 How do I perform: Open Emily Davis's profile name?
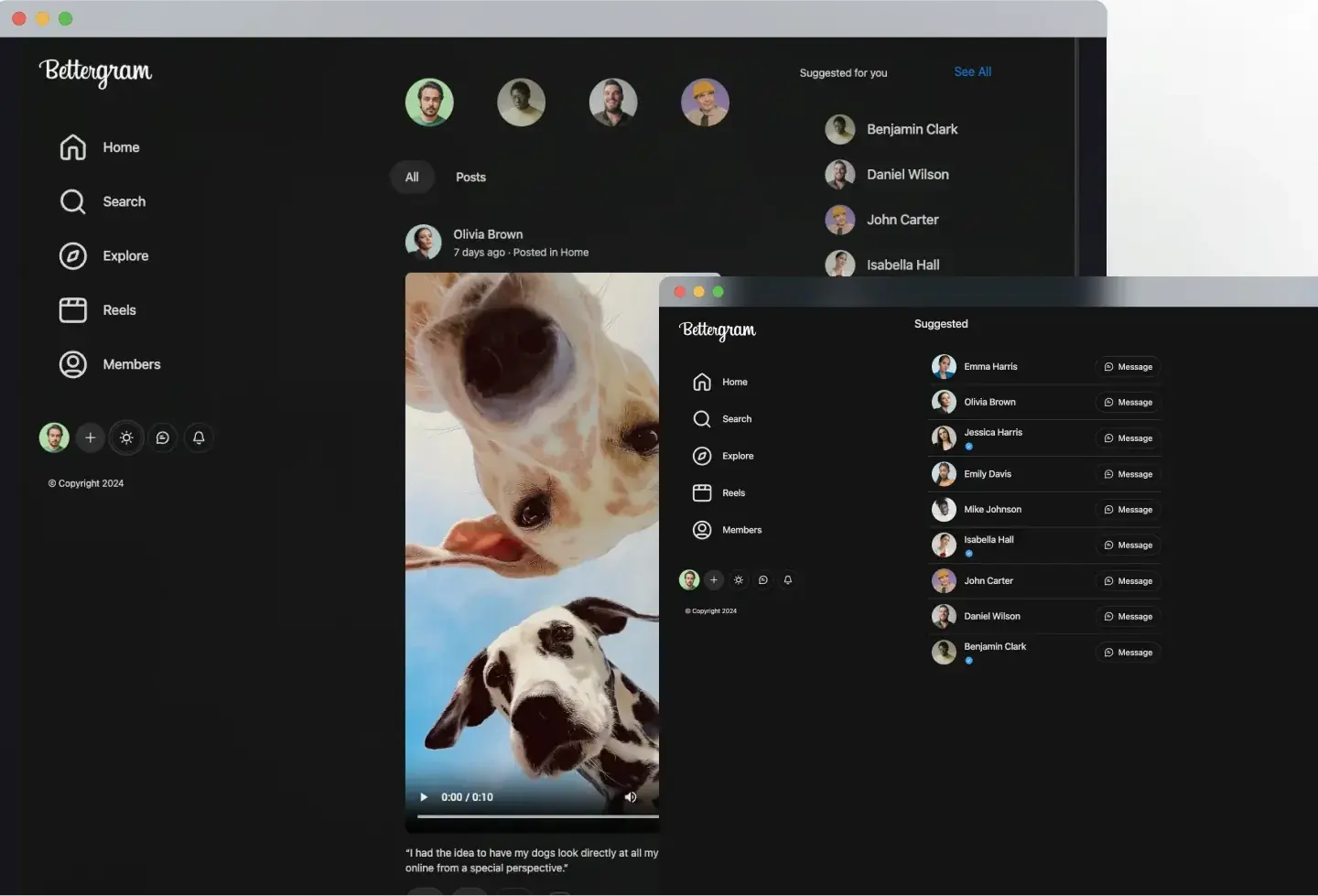(988, 474)
